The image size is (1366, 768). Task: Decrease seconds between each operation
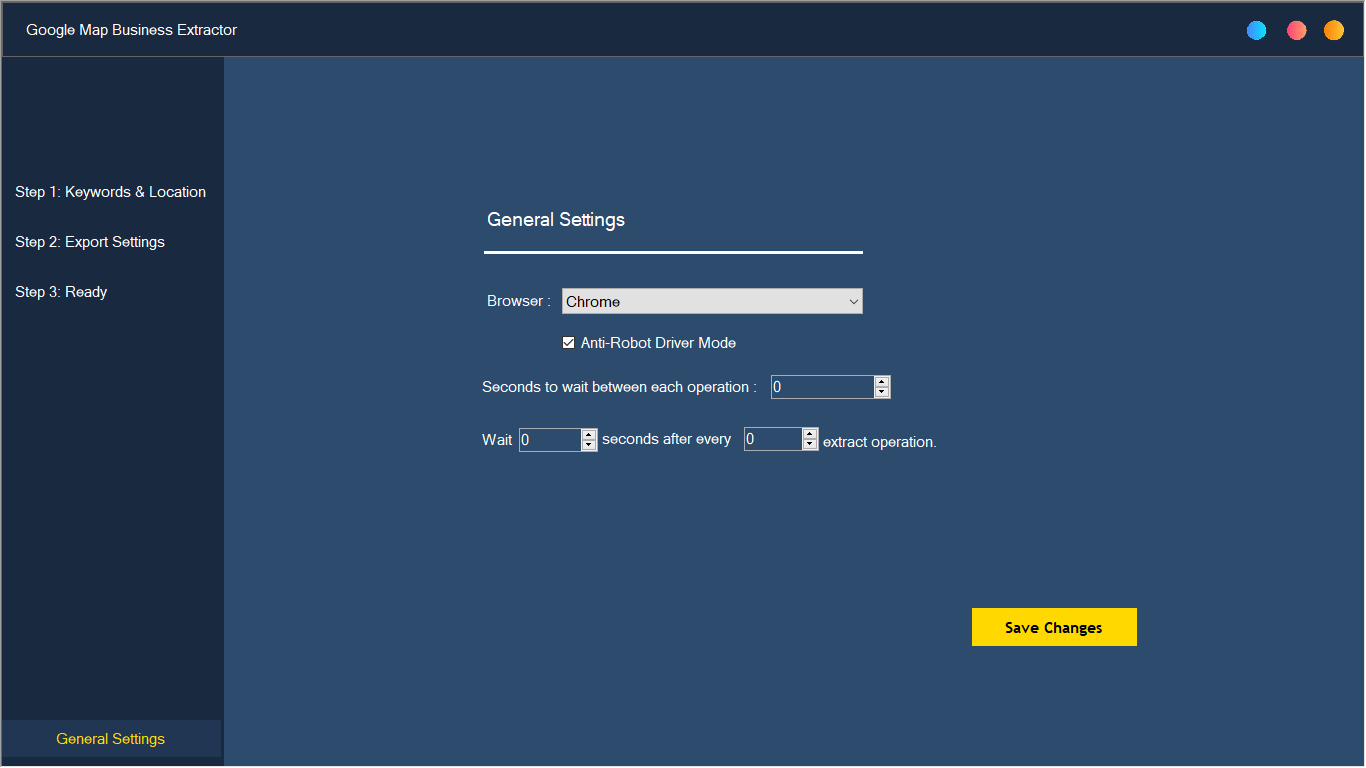tap(881, 392)
